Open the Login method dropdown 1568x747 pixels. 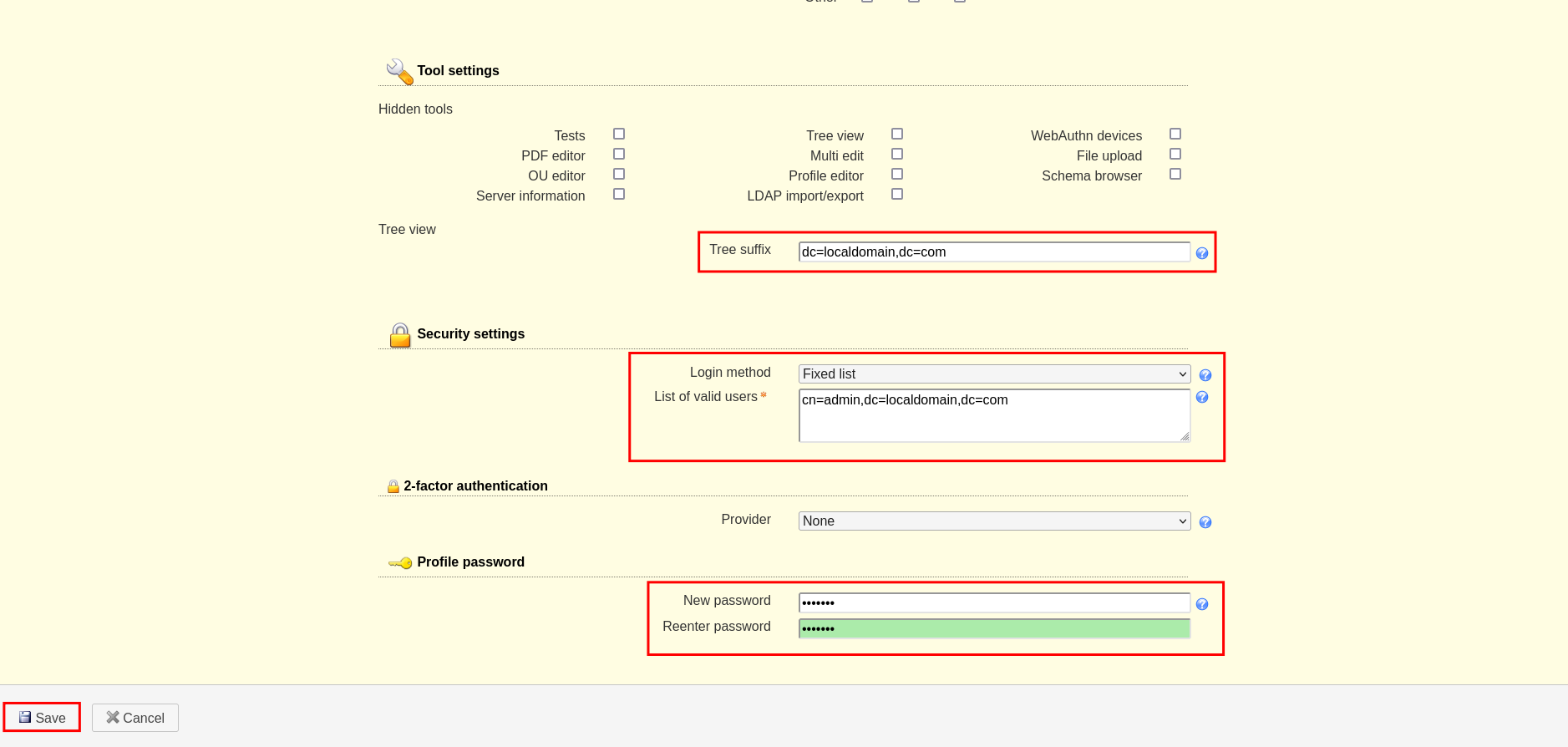pos(994,374)
